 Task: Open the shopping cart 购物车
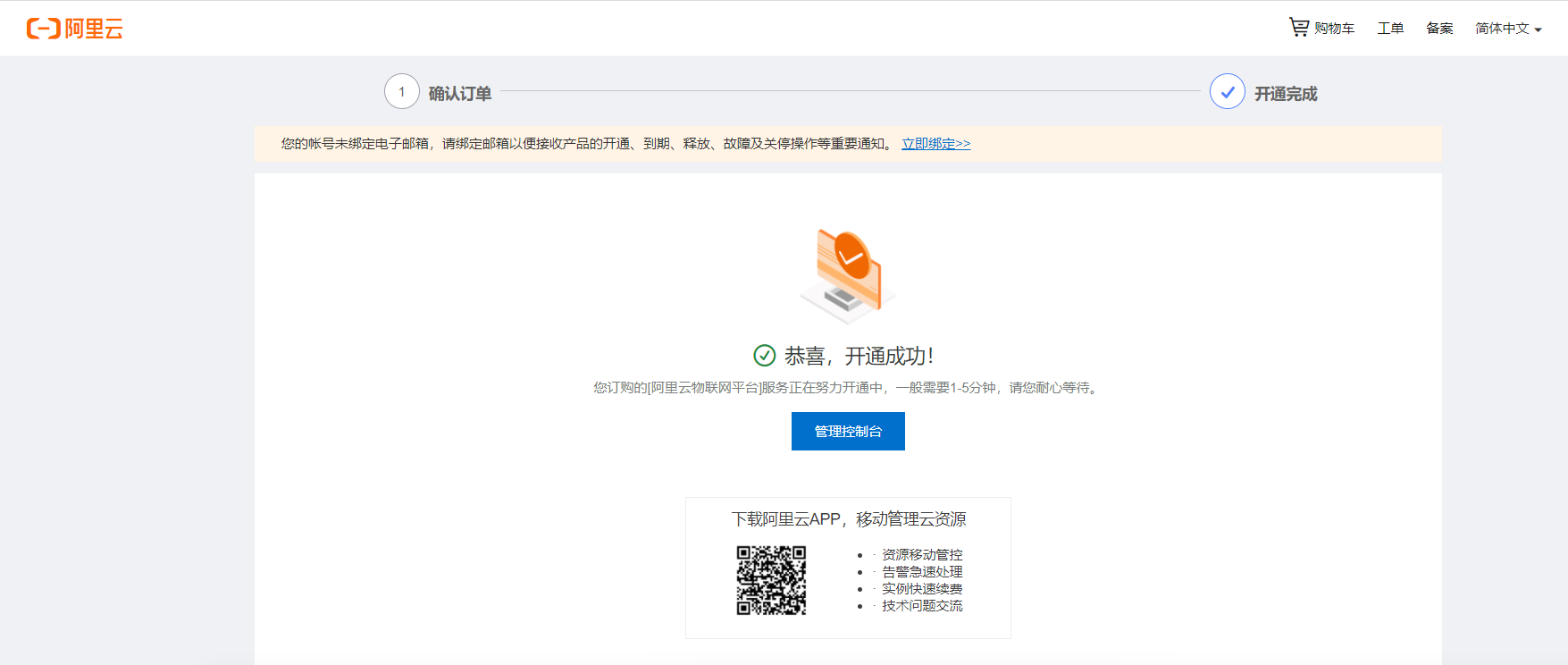[x=1321, y=28]
